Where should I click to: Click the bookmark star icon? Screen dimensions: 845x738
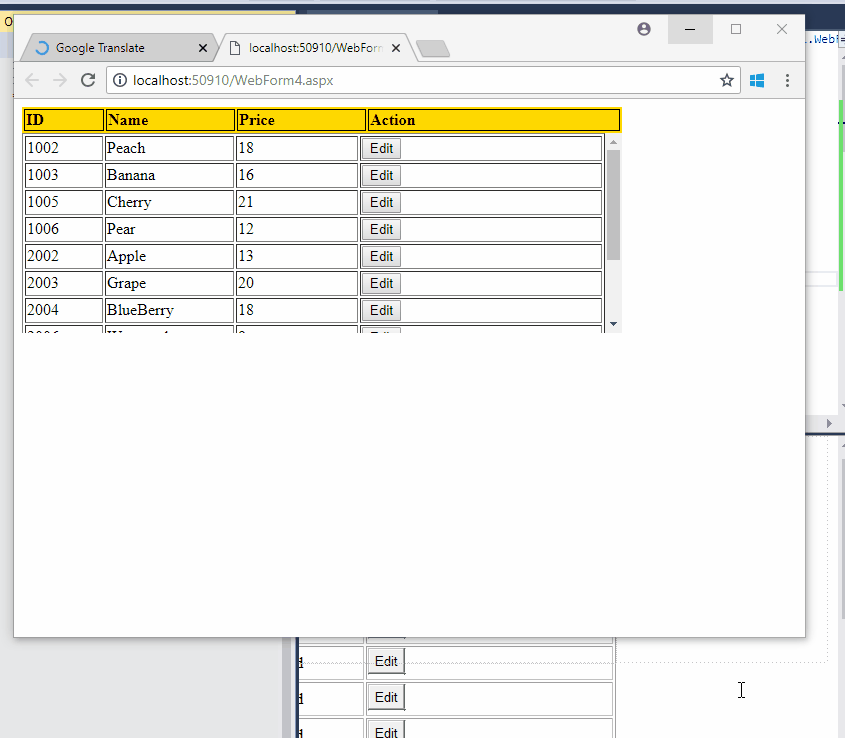727,80
